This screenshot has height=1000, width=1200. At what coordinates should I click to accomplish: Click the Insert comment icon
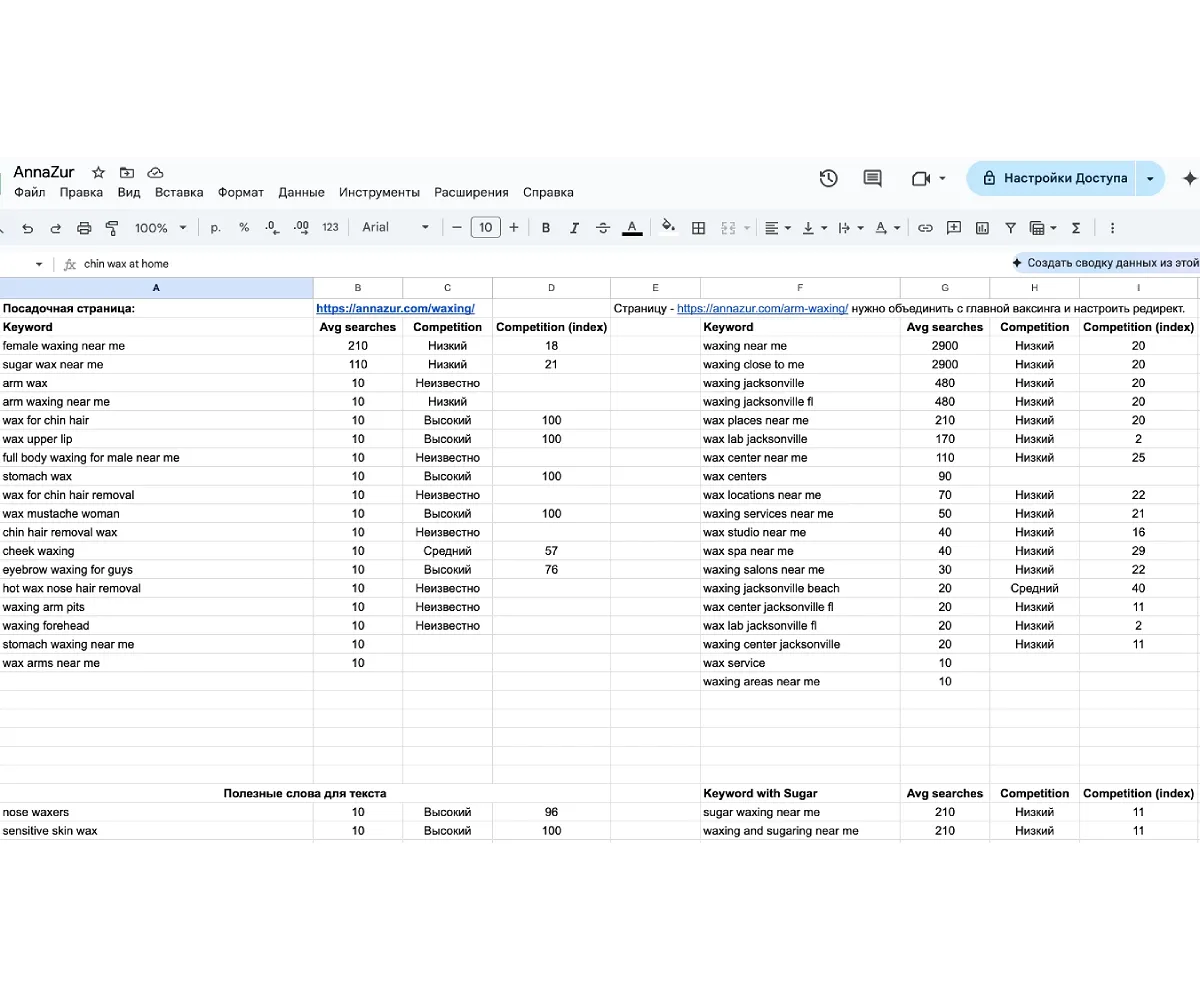954,227
